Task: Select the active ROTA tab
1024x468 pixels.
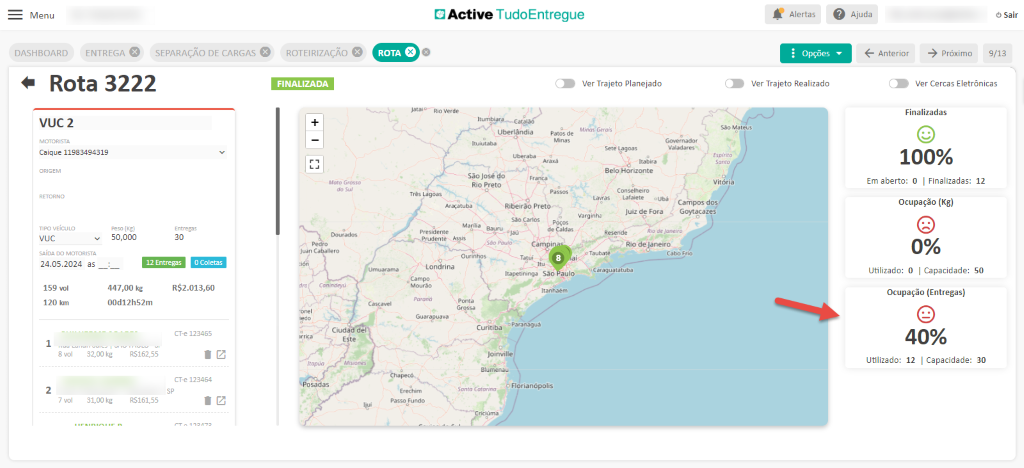Action: (389, 53)
